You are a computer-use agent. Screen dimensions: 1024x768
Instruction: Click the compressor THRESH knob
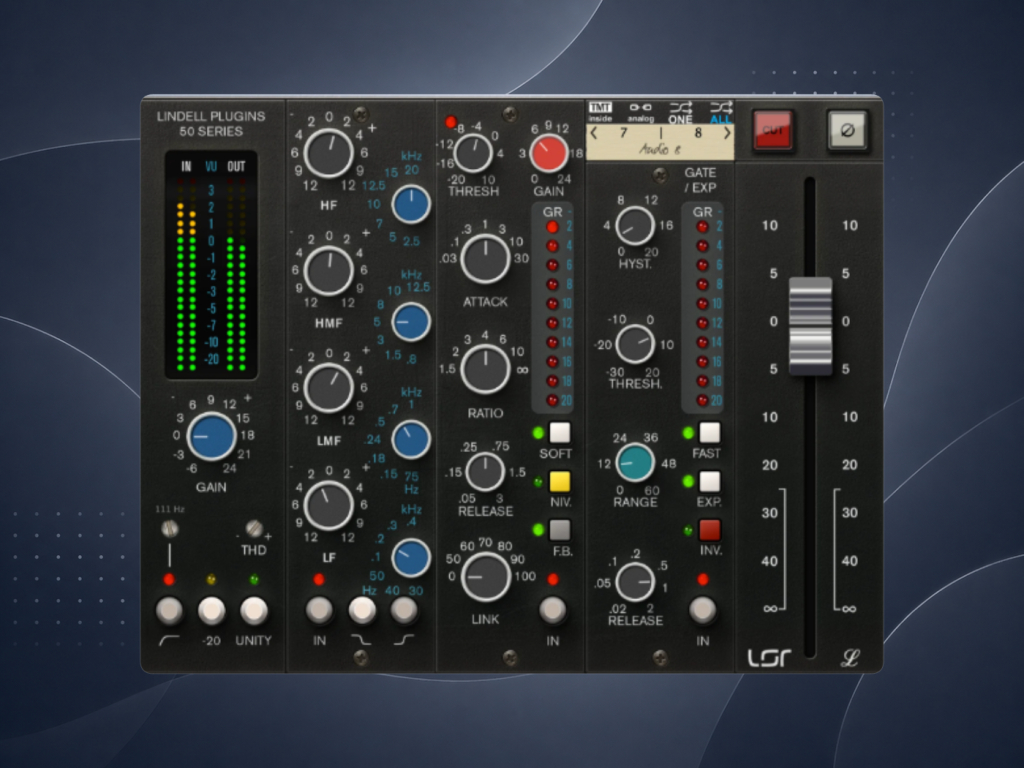(473, 153)
